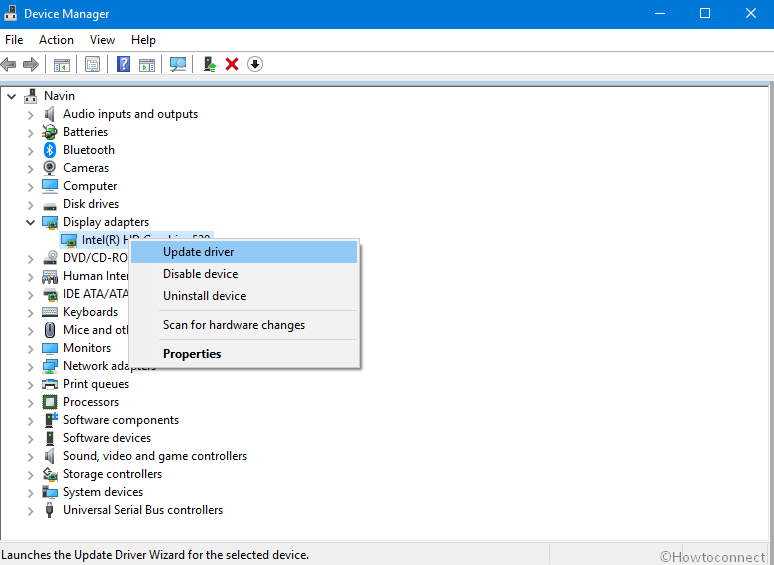Click the black down-arrow circle toolbar icon
The image size is (774, 565).
[255, 64]
